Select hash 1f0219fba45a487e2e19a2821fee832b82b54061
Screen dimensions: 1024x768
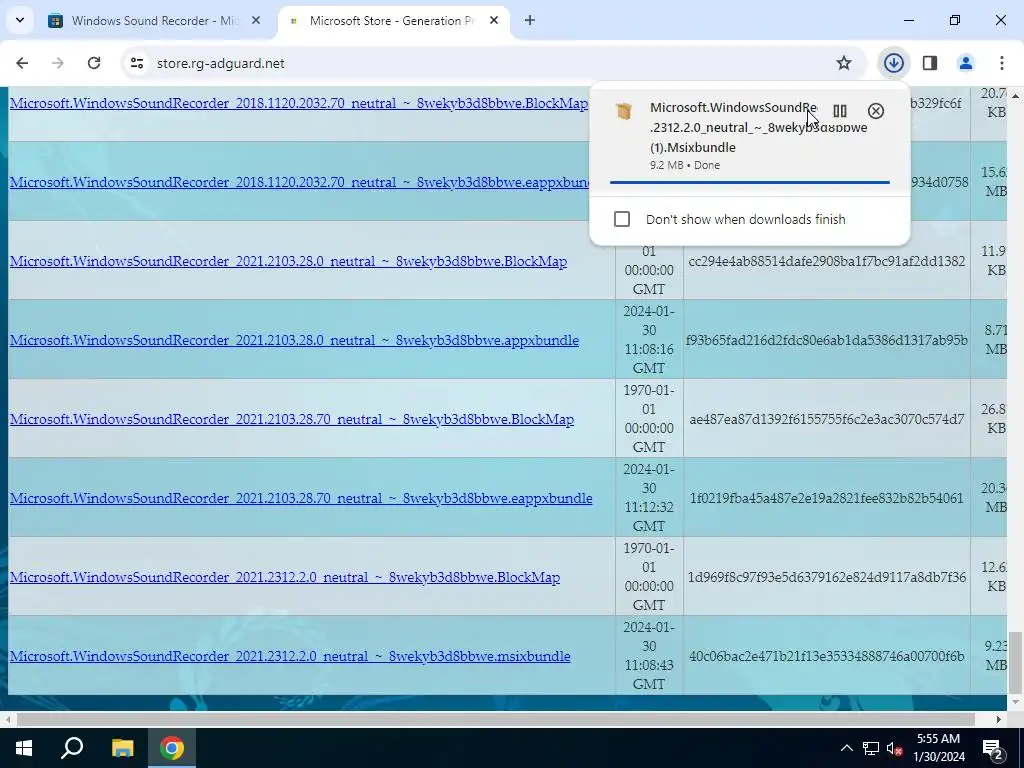pos(827,498)
